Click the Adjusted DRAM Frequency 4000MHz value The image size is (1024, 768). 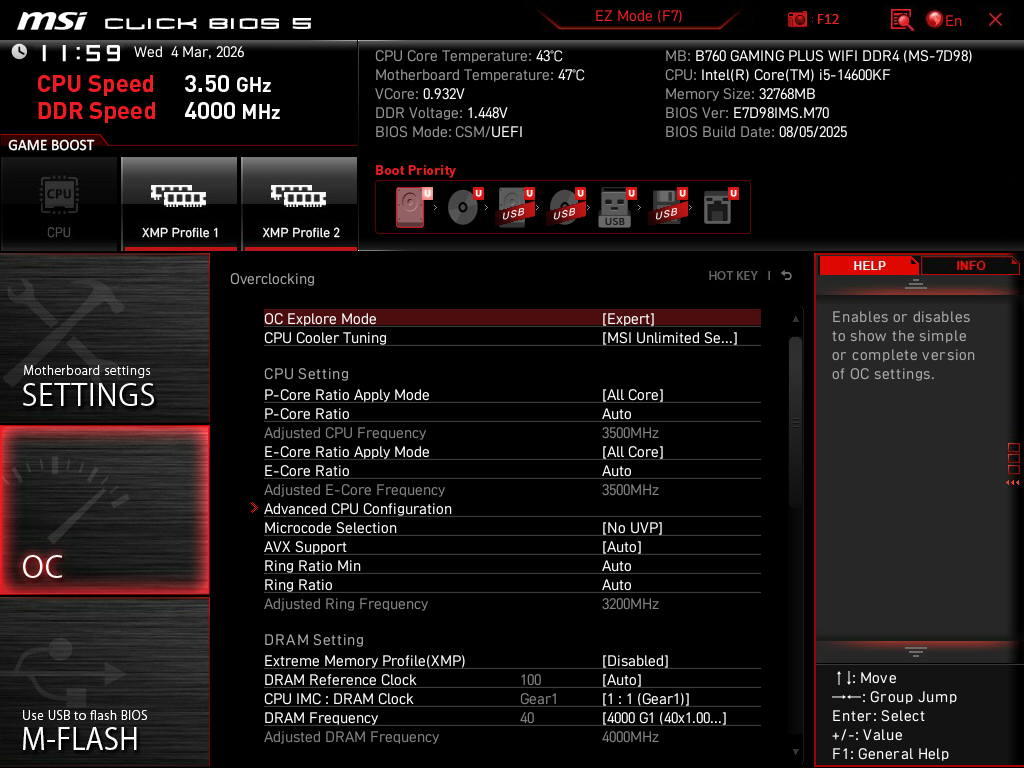coord(630,736)
